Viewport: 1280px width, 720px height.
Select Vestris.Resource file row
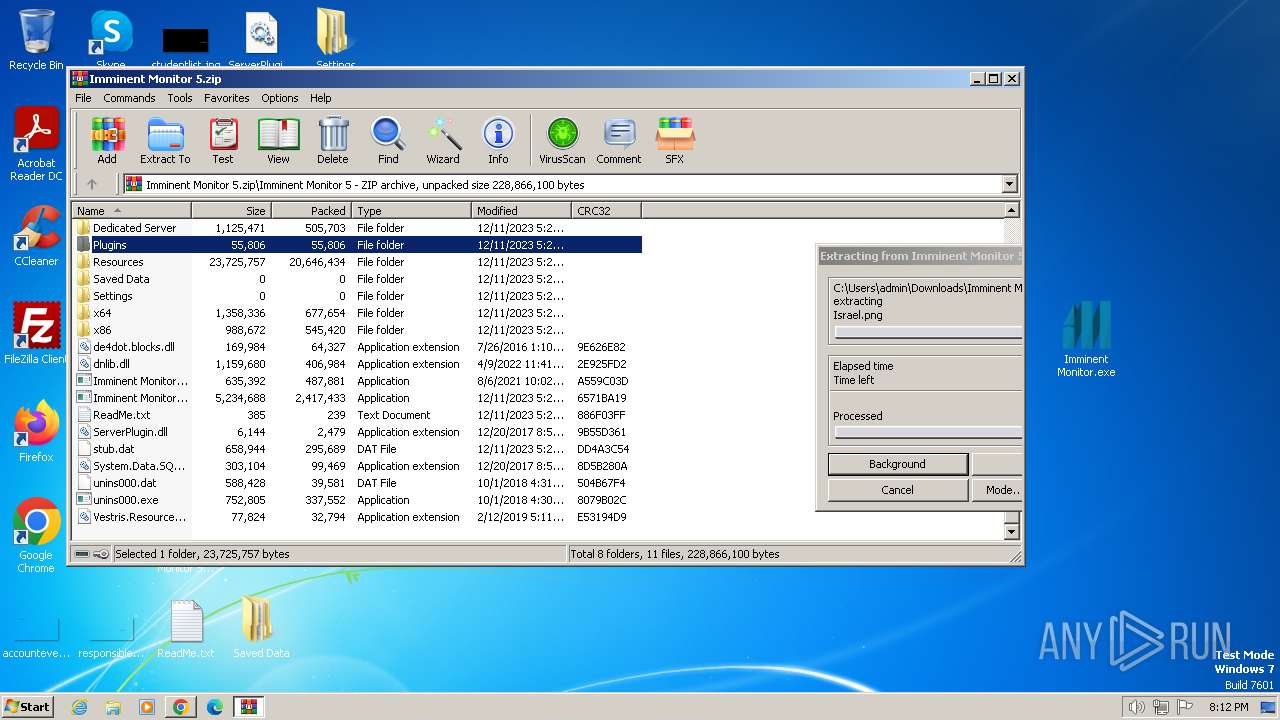click(357, 517)
